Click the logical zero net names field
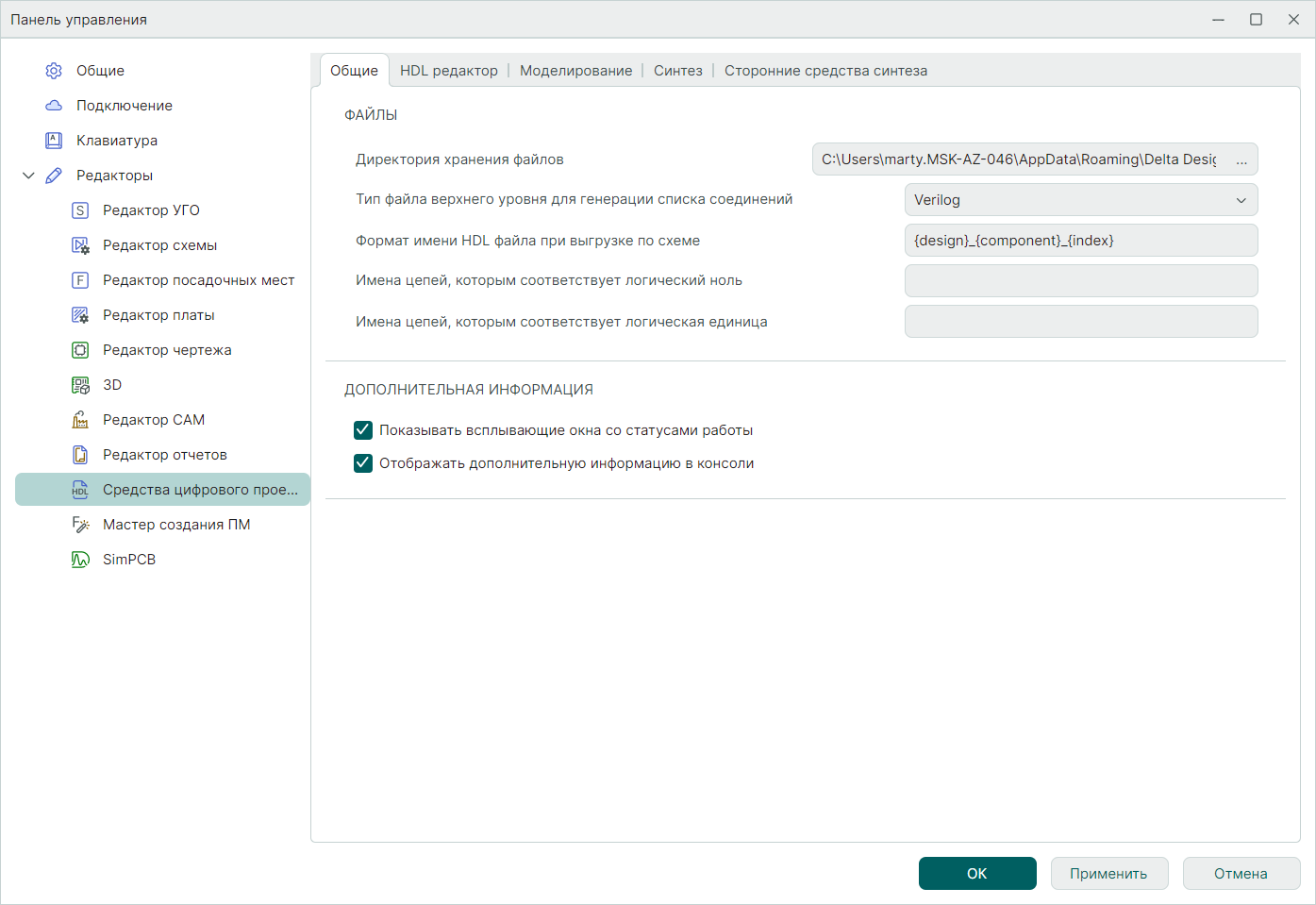 tap(1080, 281)
